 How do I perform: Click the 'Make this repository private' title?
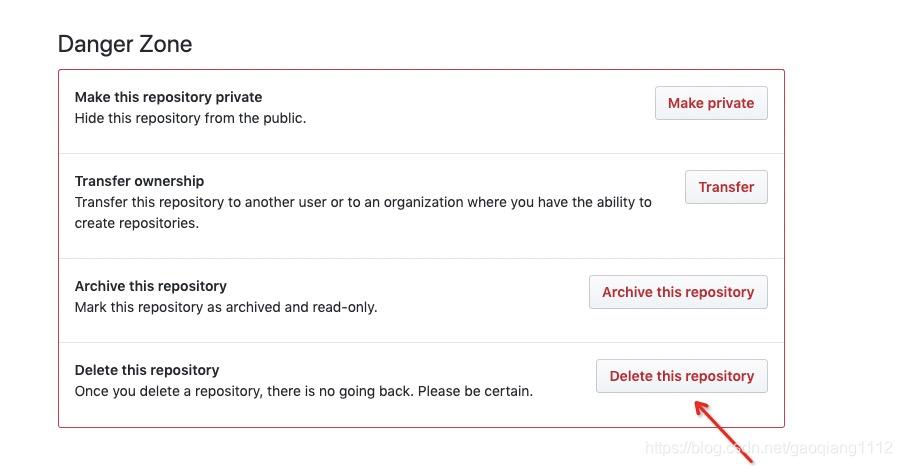169,97
